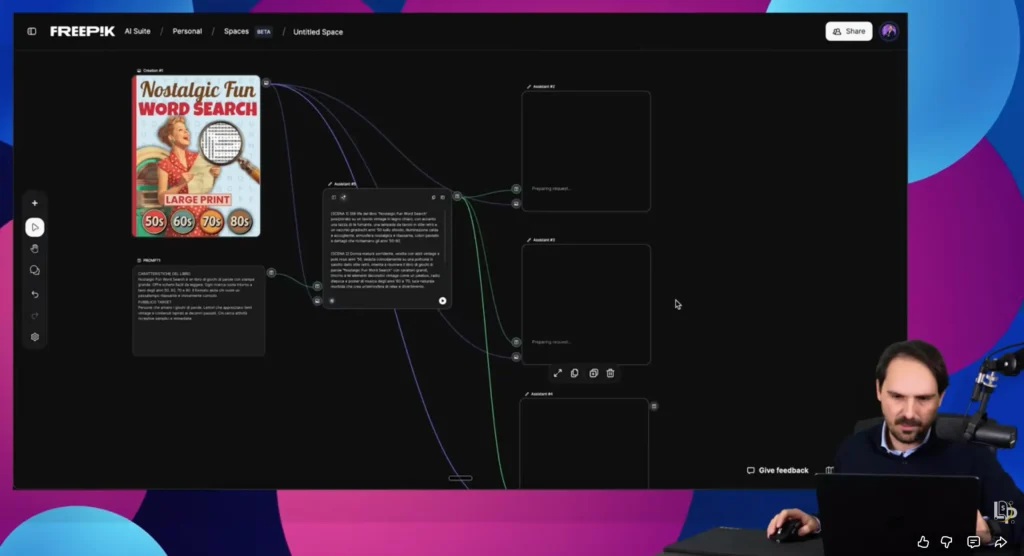
Task: Click the Untitled Space title
Action: coord(318,32)
